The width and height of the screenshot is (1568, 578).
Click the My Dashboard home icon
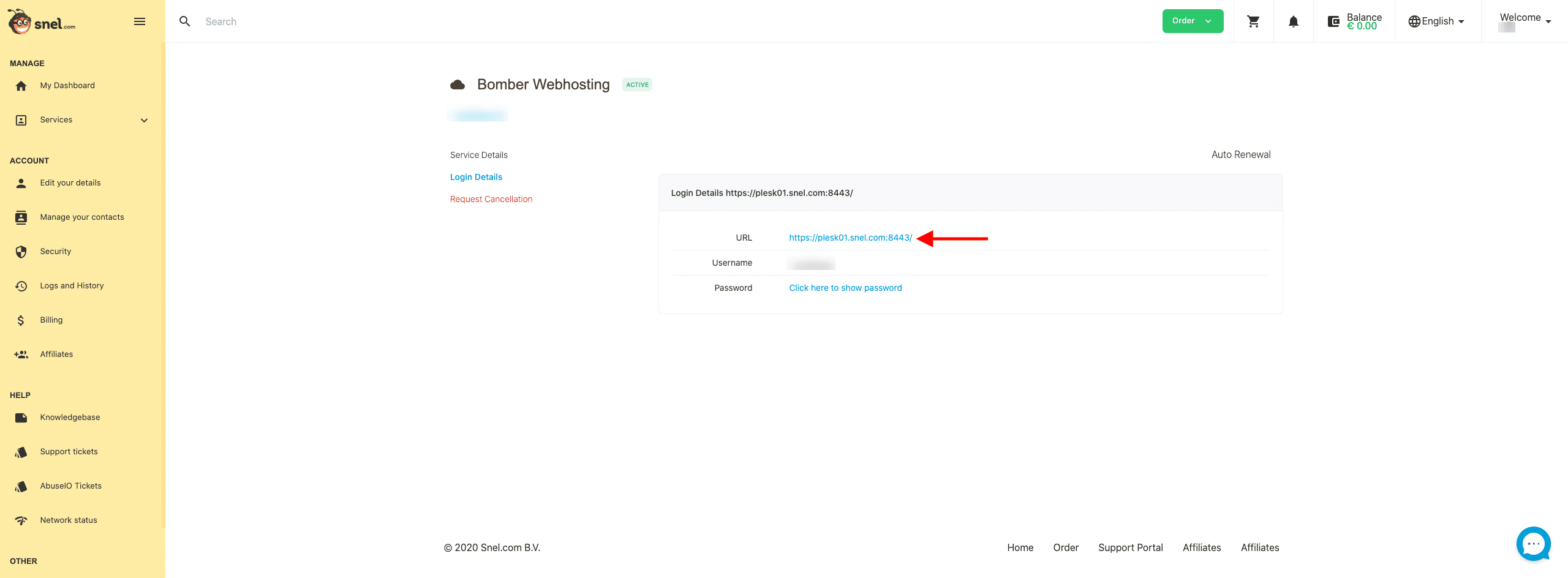[x=21, y=86]
